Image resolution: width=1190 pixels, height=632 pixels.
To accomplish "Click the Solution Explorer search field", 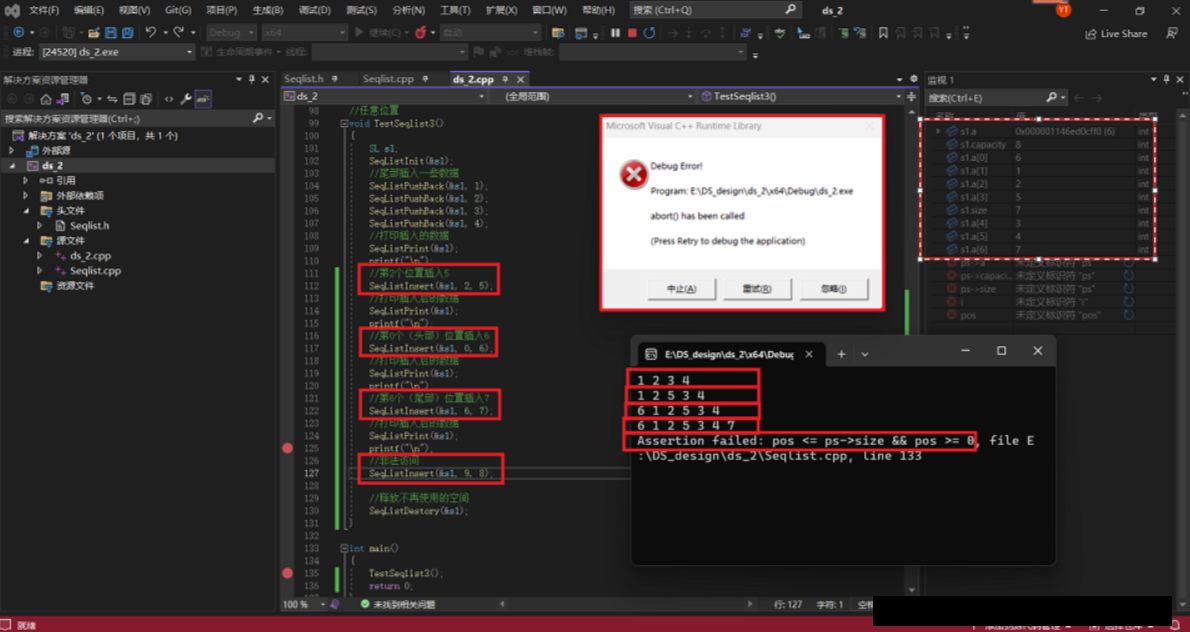I will pyautogui.click(x=137, y=118).
